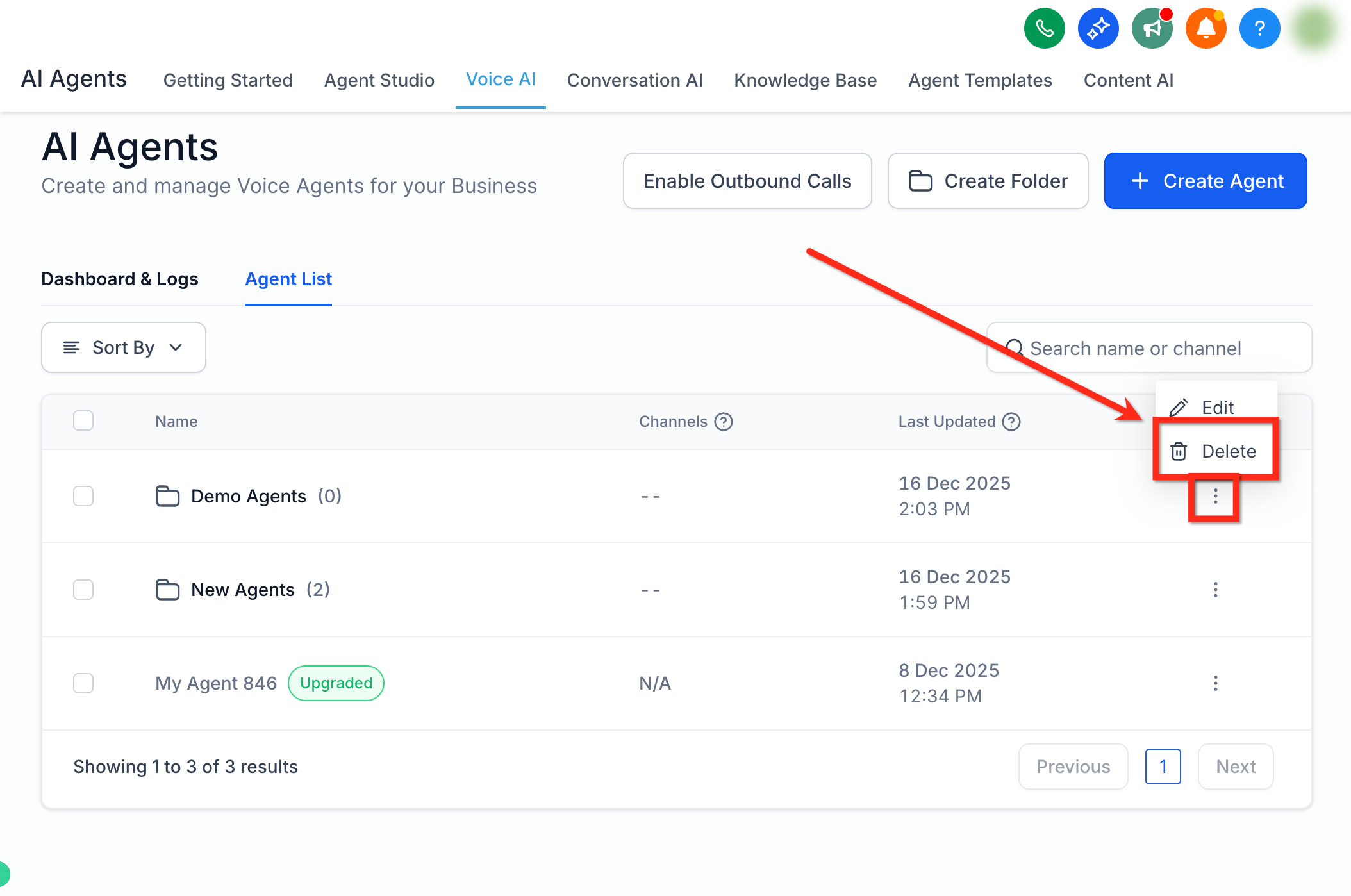Screen dimensions: 1351x896
Task: Choose Edit from the context menu
Action: pos(1216,407)
